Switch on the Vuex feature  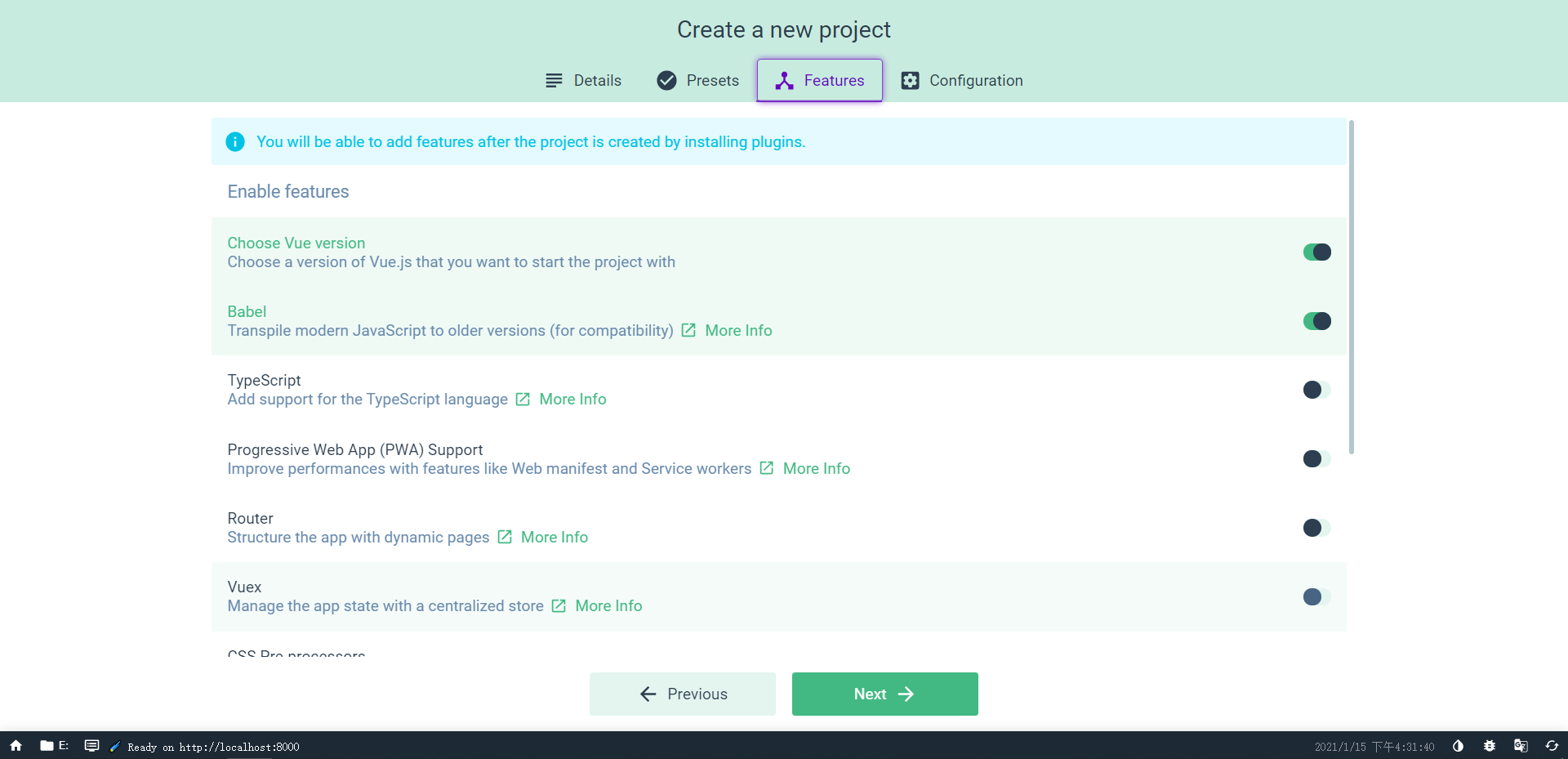[1316, 596]
